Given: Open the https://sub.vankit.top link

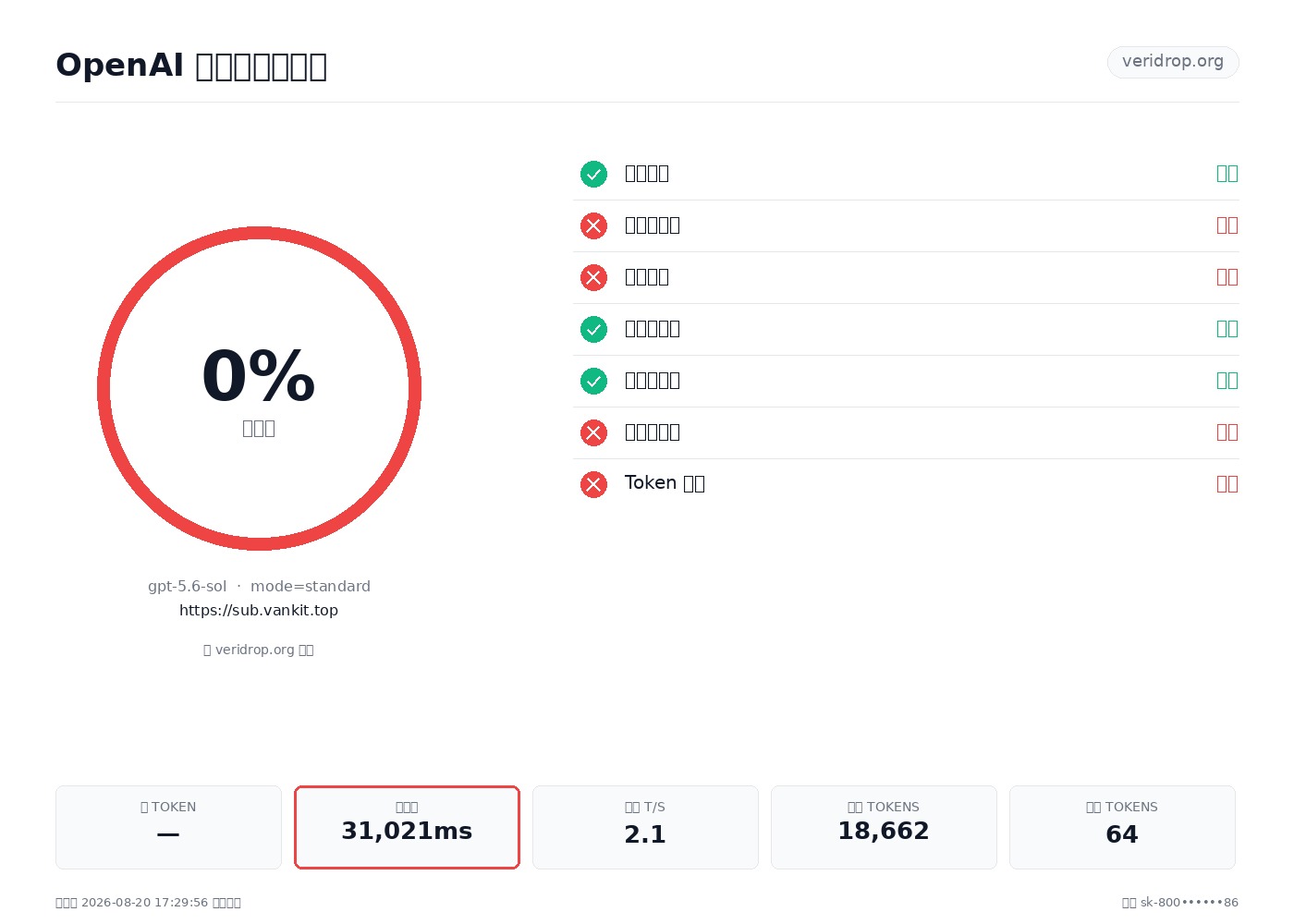Looking at the screenshot, I should coord(259,610).
